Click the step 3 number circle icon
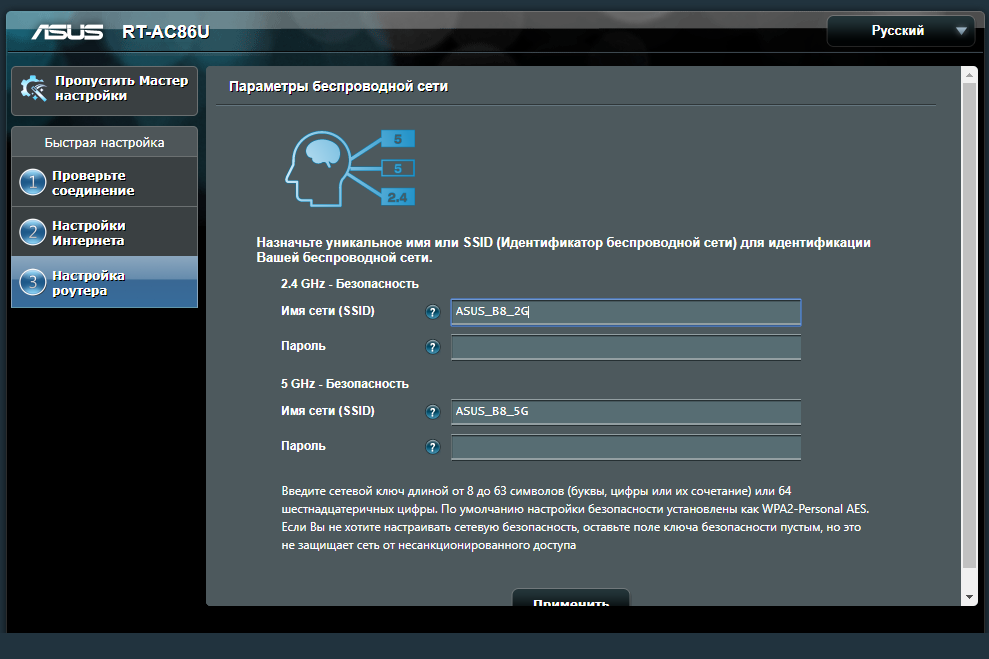This screenshot has width=989, height=659. (33, 282)
